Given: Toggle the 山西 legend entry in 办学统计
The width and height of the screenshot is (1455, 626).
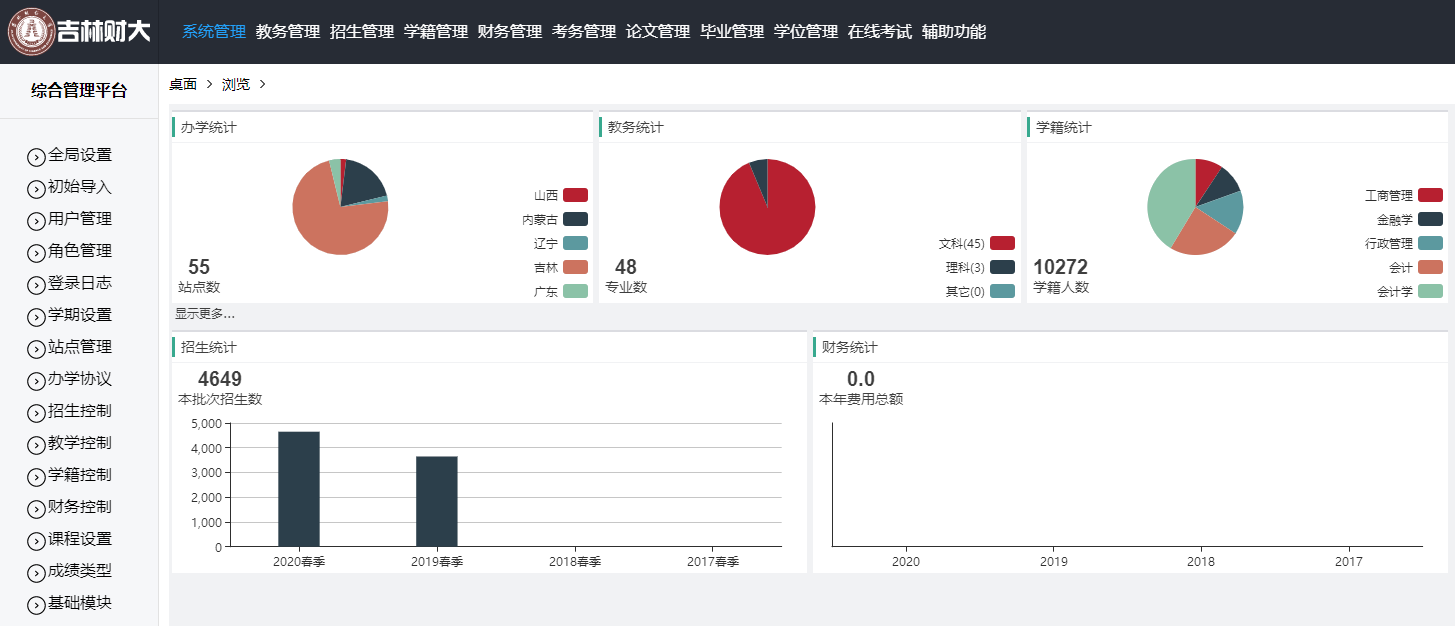Looking at the screenshot, I should [574, 195].
